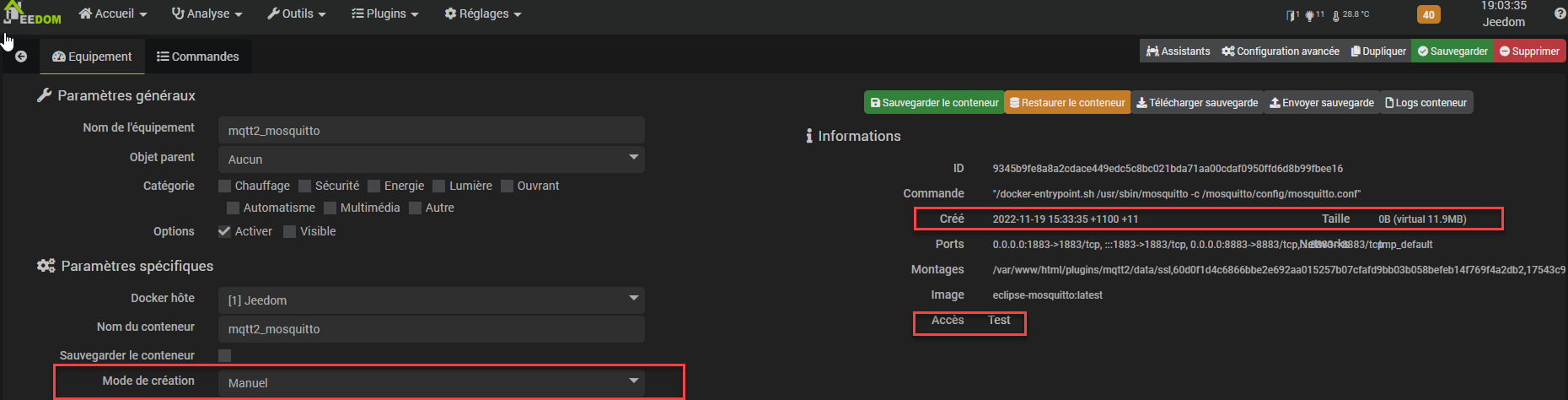Click Envoyer sauvegarde button

click(x=1322, y=102)
